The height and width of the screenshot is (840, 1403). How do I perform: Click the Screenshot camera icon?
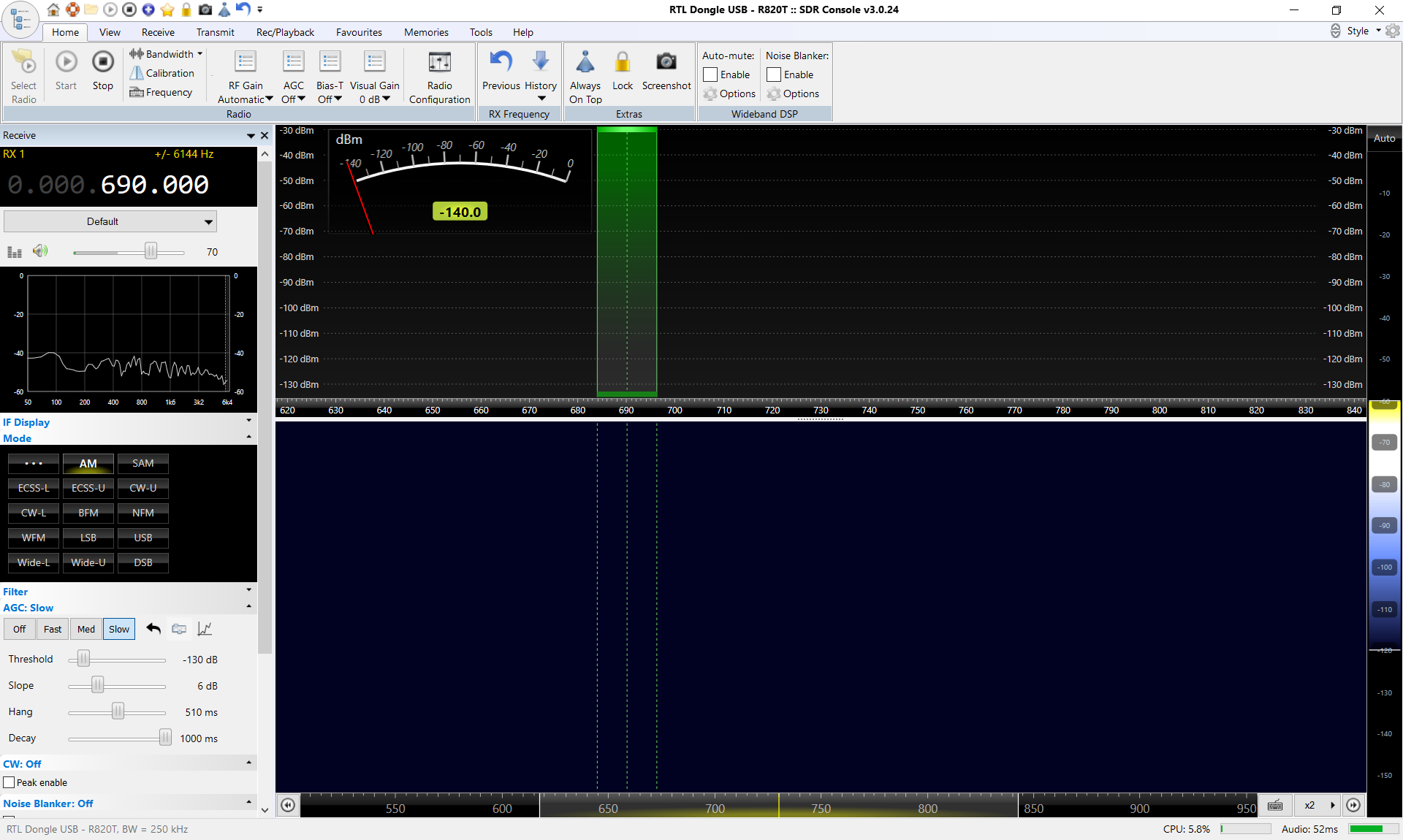666,63
